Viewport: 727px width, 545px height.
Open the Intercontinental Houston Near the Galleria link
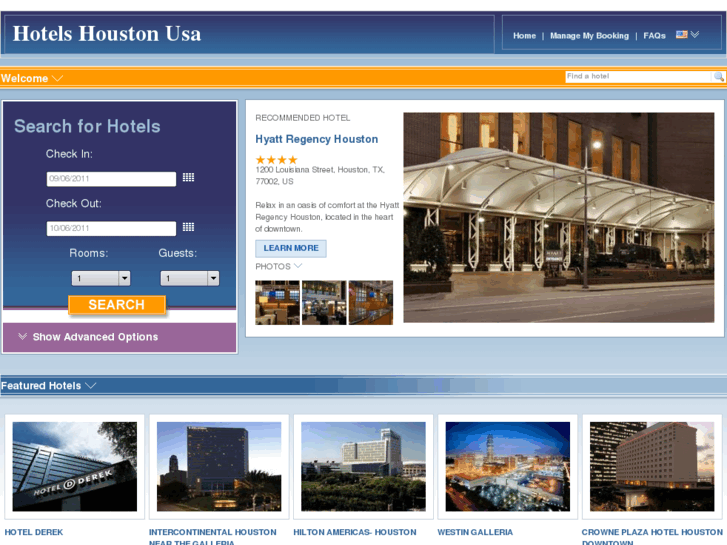213,537
